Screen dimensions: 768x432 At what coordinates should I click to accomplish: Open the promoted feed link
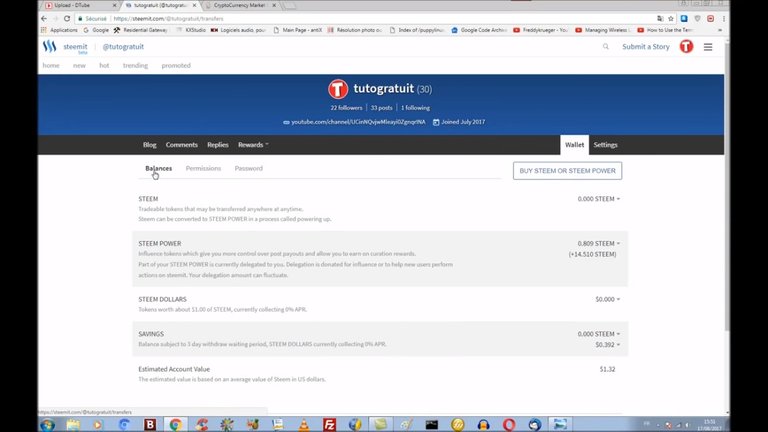coord(176,66)
